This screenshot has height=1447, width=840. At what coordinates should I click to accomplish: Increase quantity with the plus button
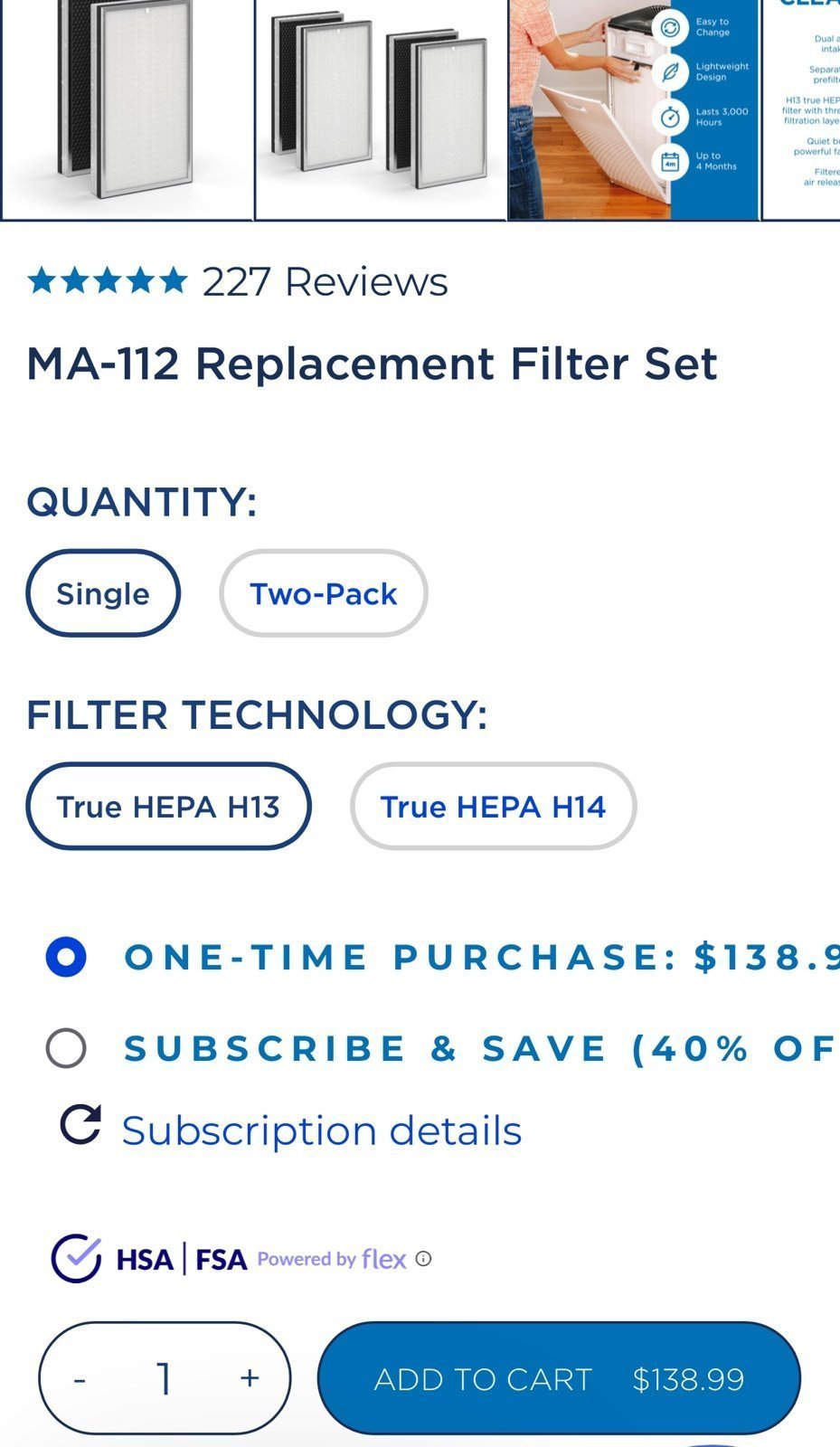click(x=250, y=1378)
